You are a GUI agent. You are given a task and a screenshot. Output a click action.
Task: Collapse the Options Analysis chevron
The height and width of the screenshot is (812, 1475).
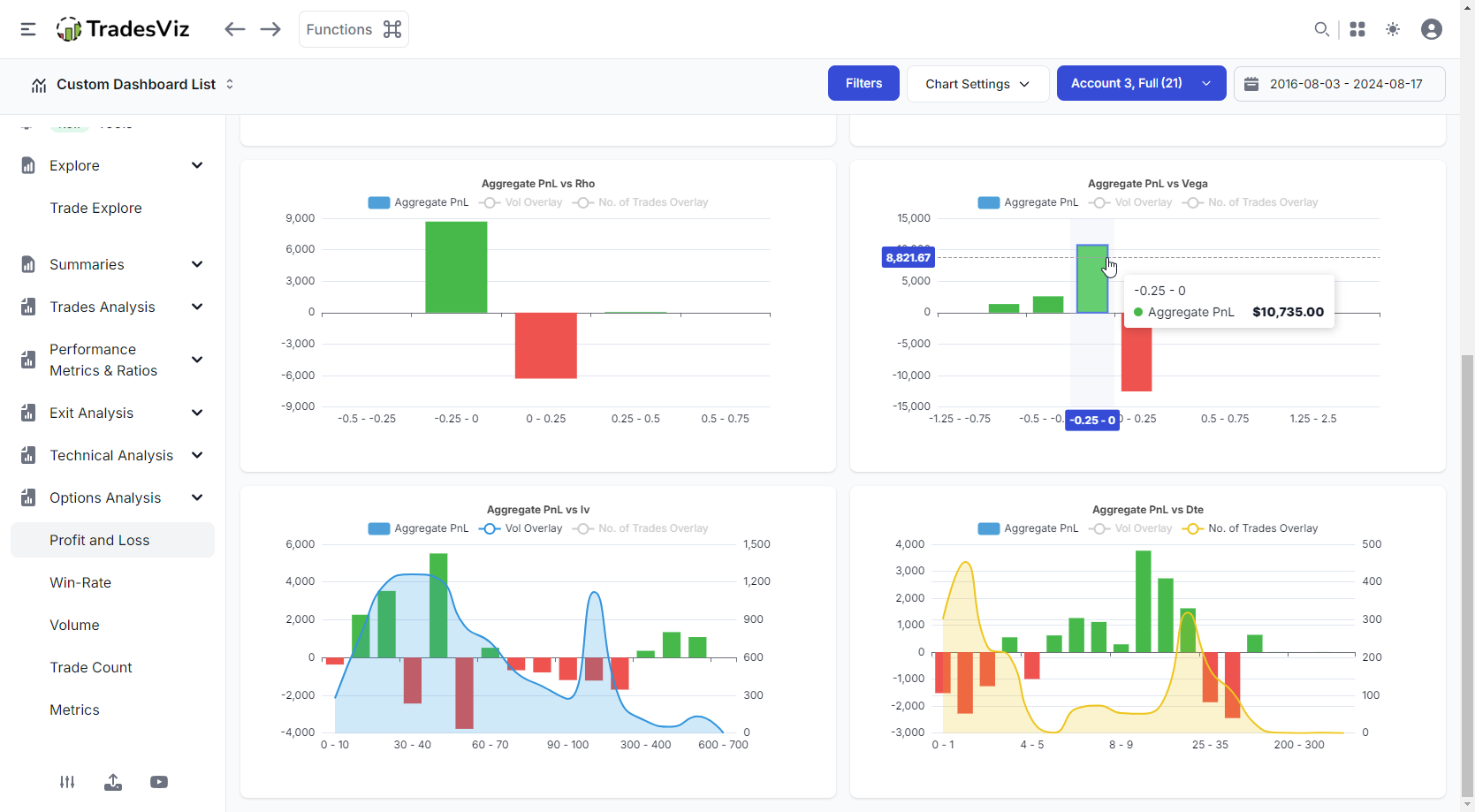(x=197, y=497)
